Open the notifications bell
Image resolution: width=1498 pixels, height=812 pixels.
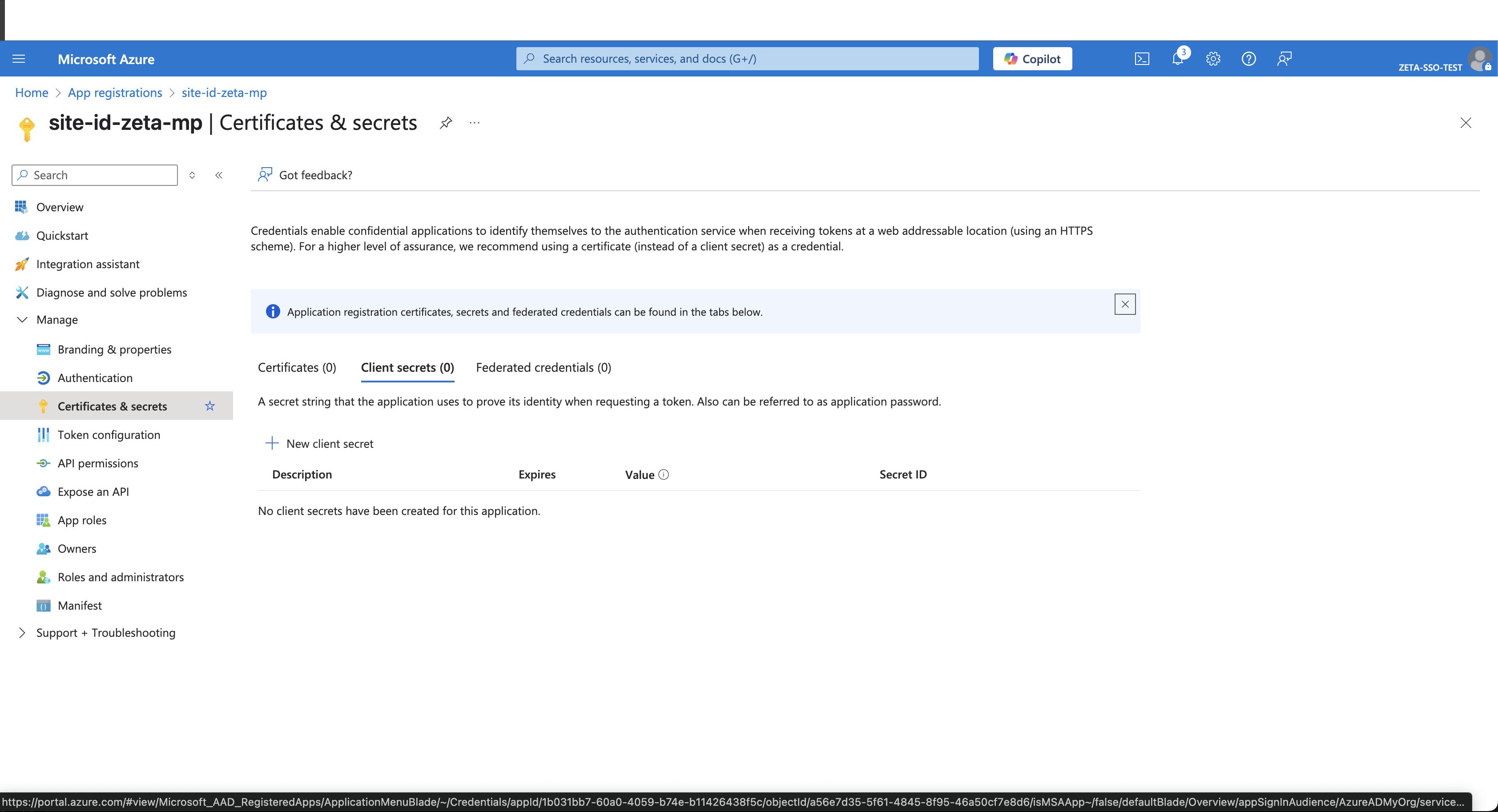click(x=1178, y=59)
